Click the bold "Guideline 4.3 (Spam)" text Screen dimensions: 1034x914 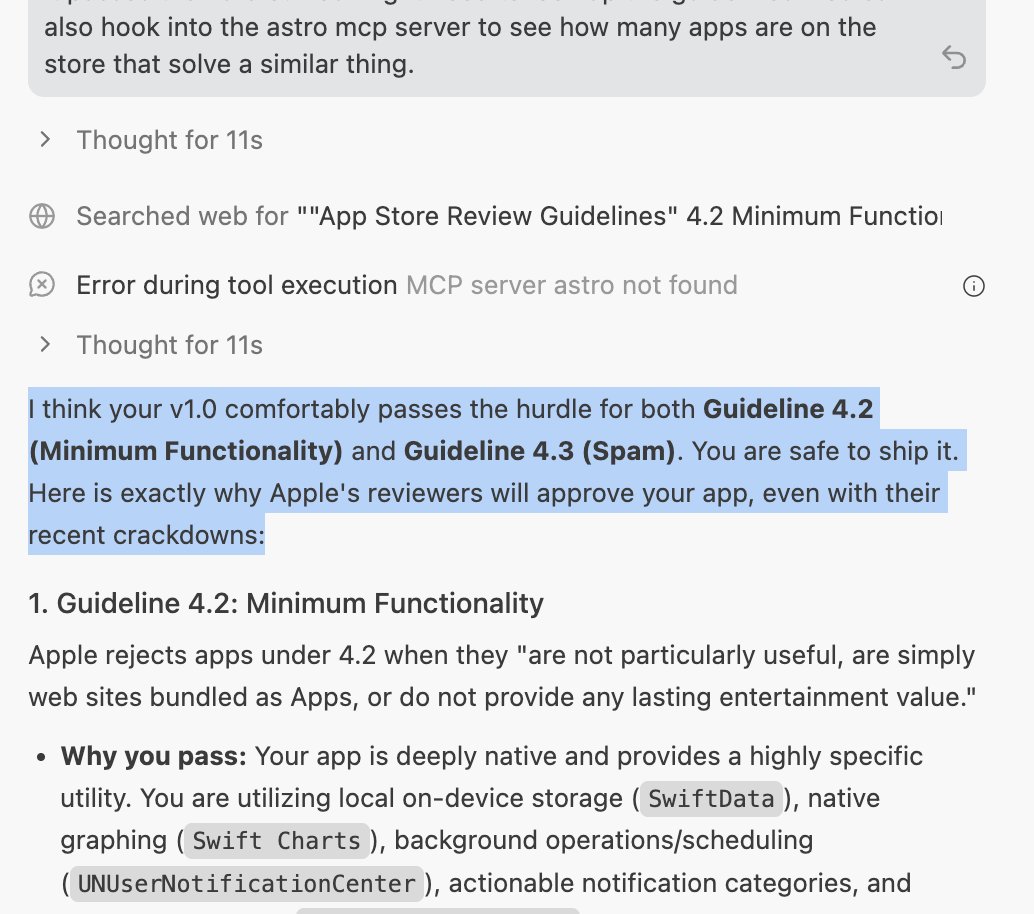(539, 451)
